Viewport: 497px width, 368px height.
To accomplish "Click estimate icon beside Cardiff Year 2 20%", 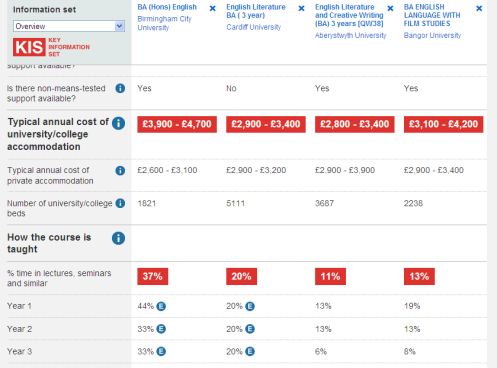I will pyautogui.click(x=250, y=329).
